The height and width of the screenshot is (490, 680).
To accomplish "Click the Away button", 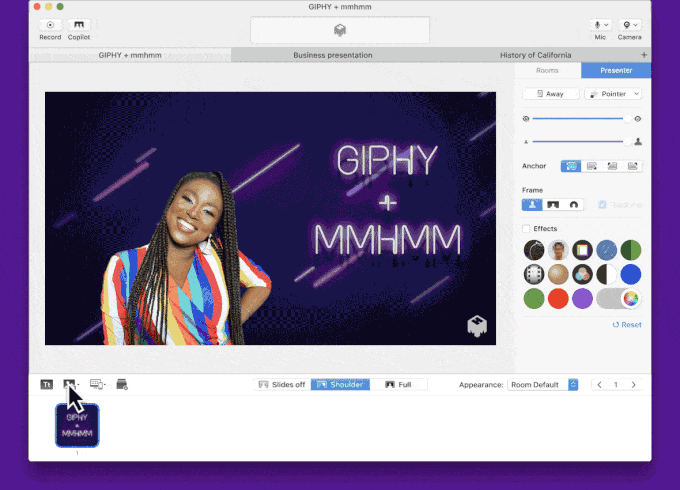I will tap(551, 94).
